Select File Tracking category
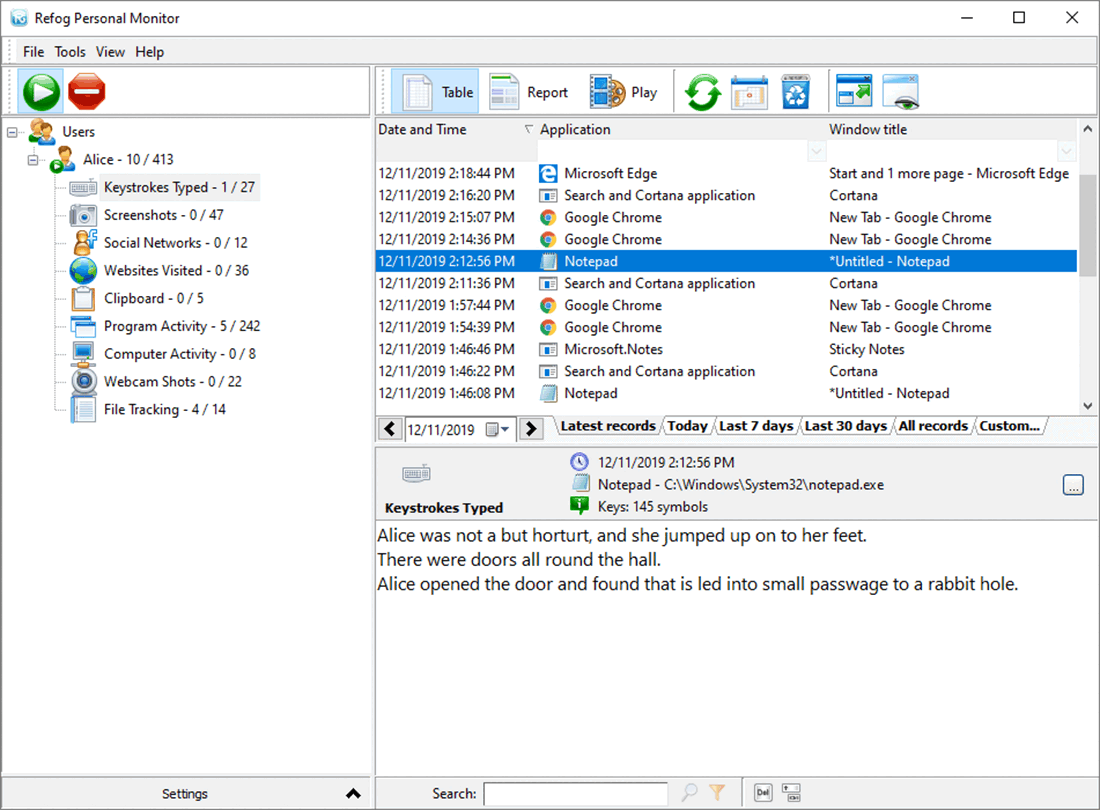This screenshot has width=1100, height=810. pyautogui.click(x=165, y=410)
